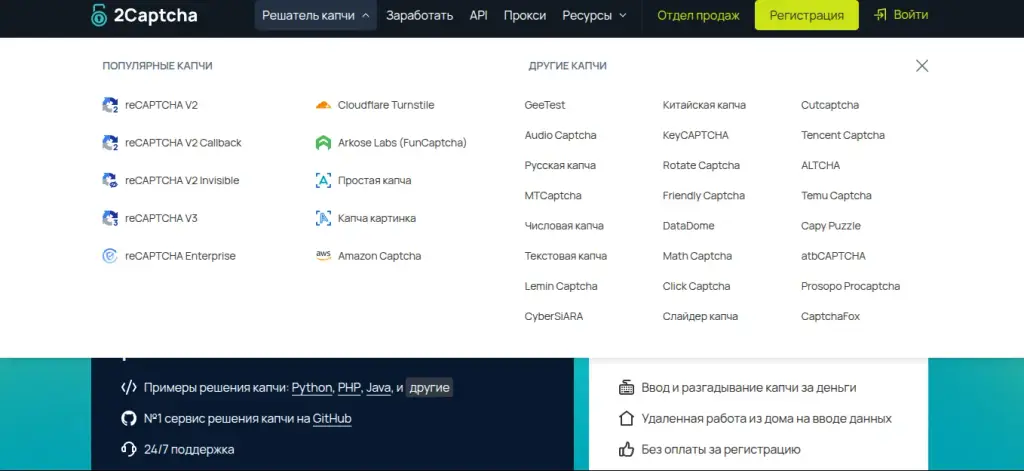The height and width of the screenshot is (471, 1024).
Task: Click the code brackets icon near Примеры
Action: pyautogui.click(x=129, y=387)
